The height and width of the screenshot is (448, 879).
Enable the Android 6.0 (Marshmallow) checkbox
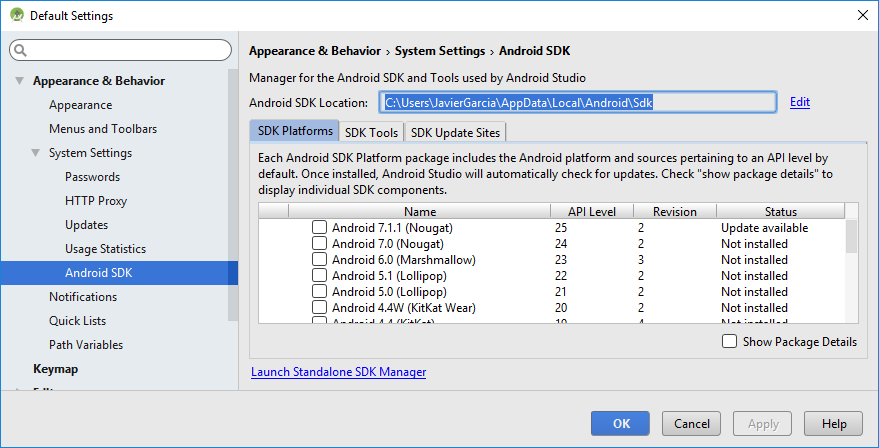[x=319, y=260]
